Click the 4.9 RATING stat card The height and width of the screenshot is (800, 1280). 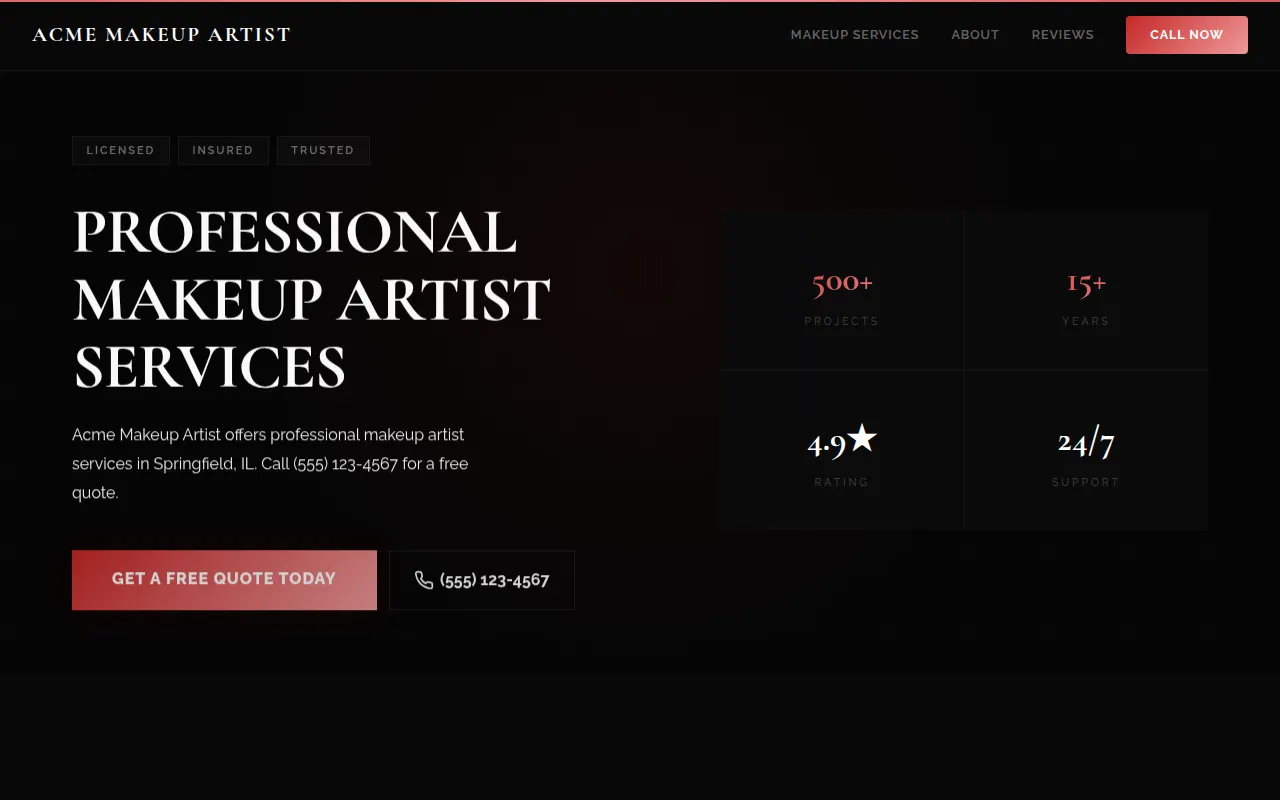[842, 450]
